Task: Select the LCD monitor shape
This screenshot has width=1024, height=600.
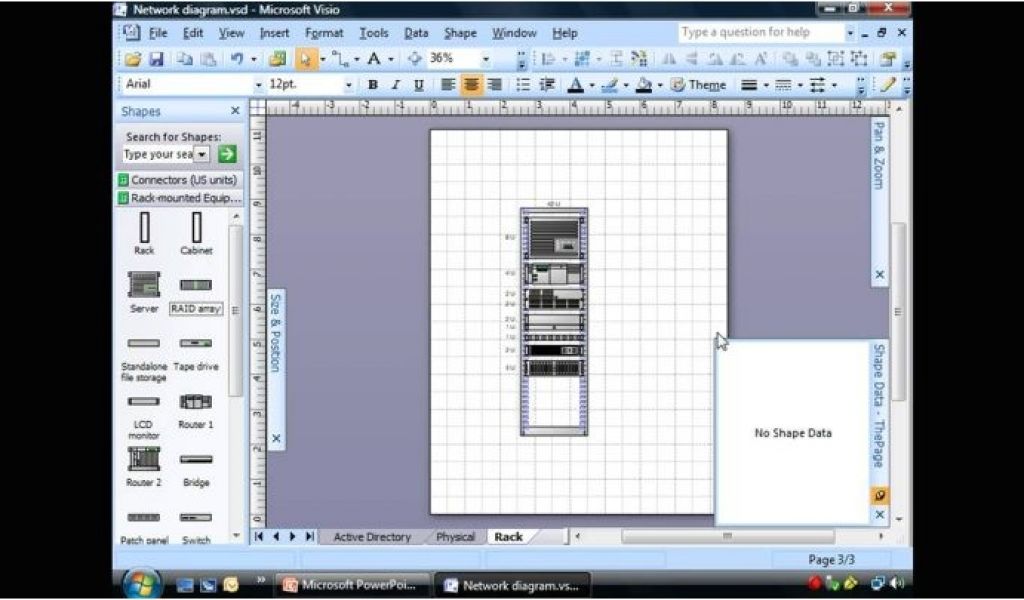Action: (x=144, y=418)
